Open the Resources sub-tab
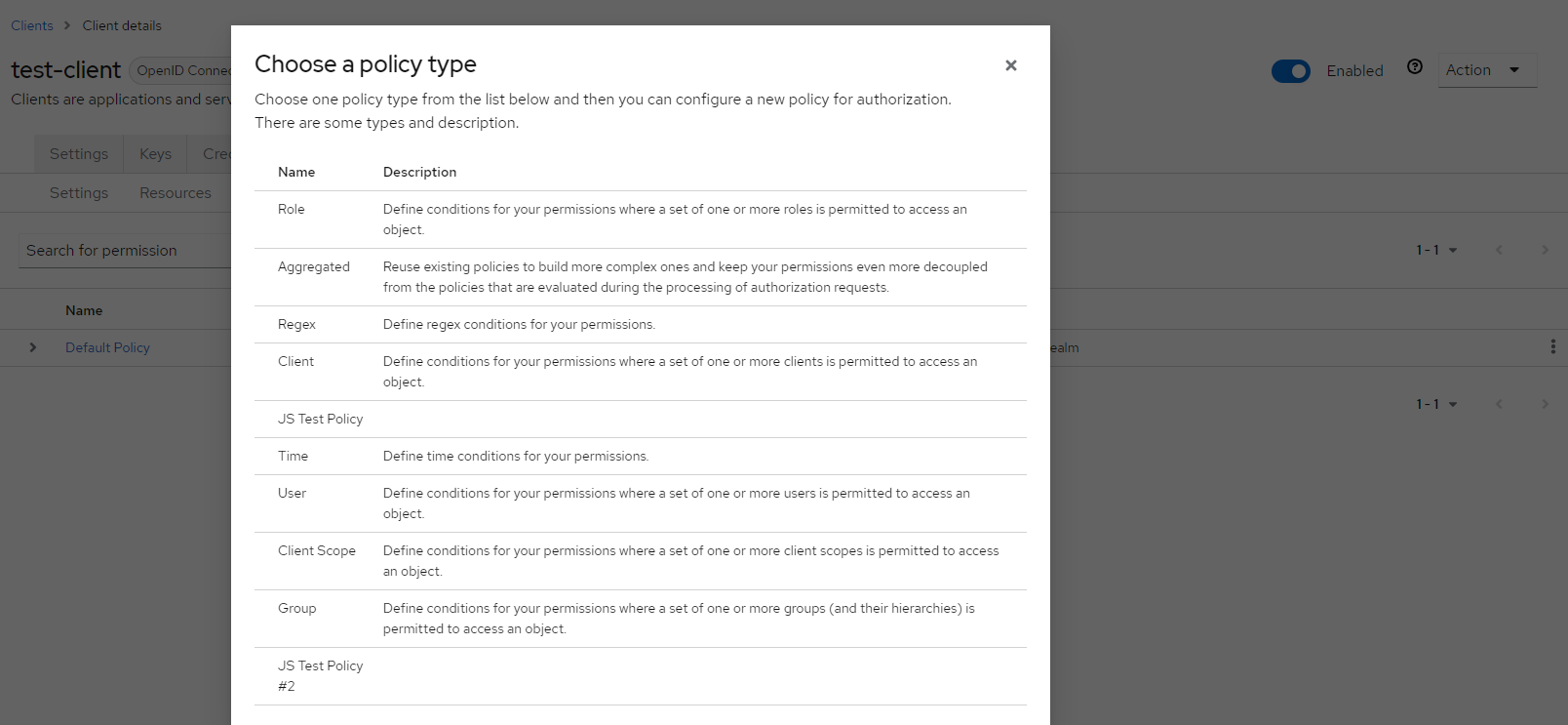Screen dimensions: 1568x725 click(176, 192)
